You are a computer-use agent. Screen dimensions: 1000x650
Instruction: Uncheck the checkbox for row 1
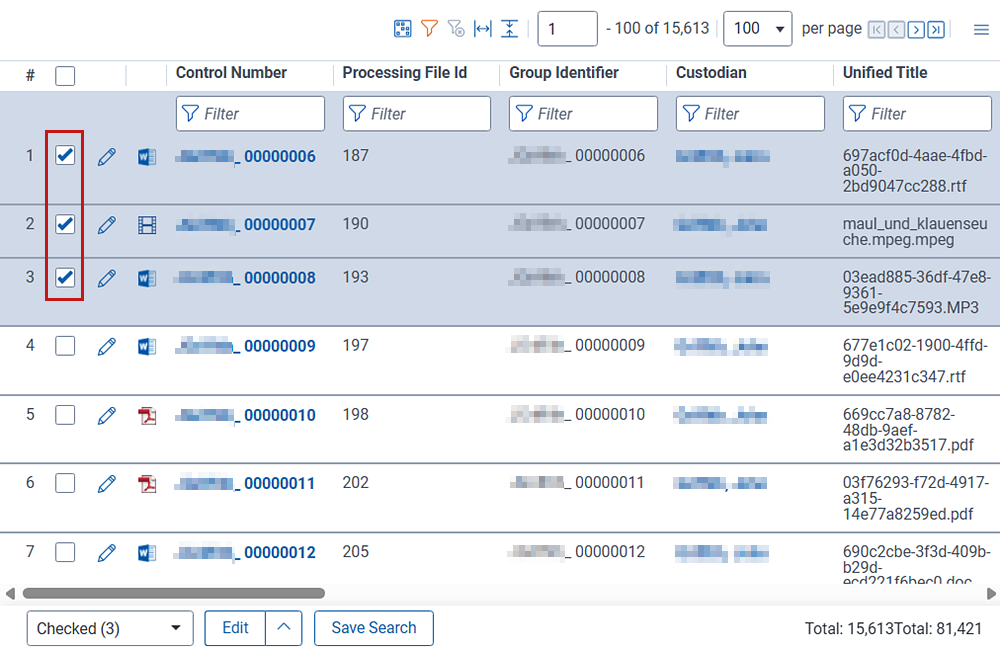coord(65,156)
